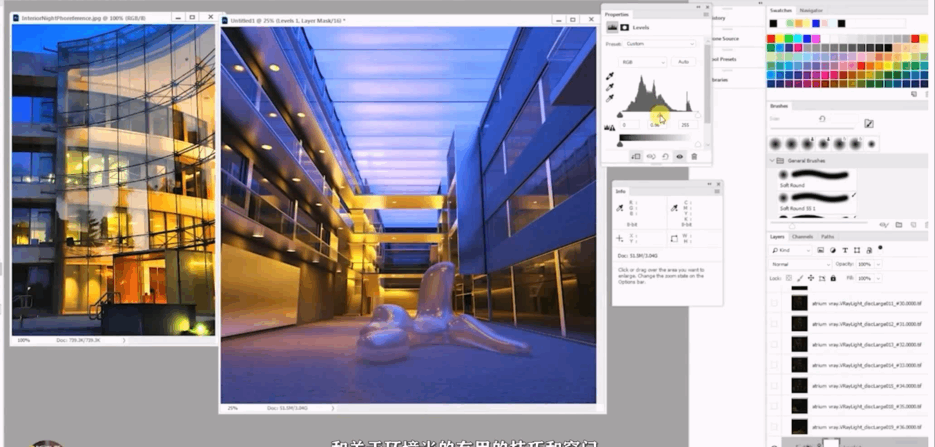Click the Levels shadow input black slider

point(620,115)
